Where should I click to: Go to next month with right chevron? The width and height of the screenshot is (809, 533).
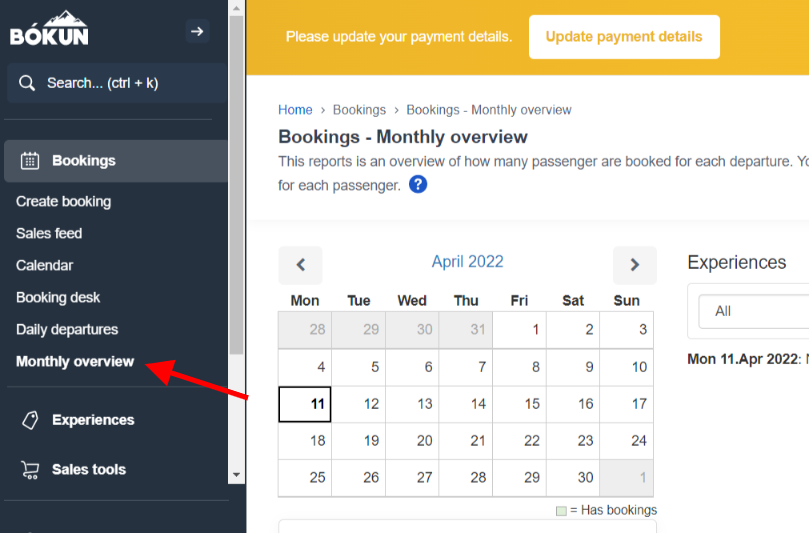pyautogui.click(x=635, y=265)
